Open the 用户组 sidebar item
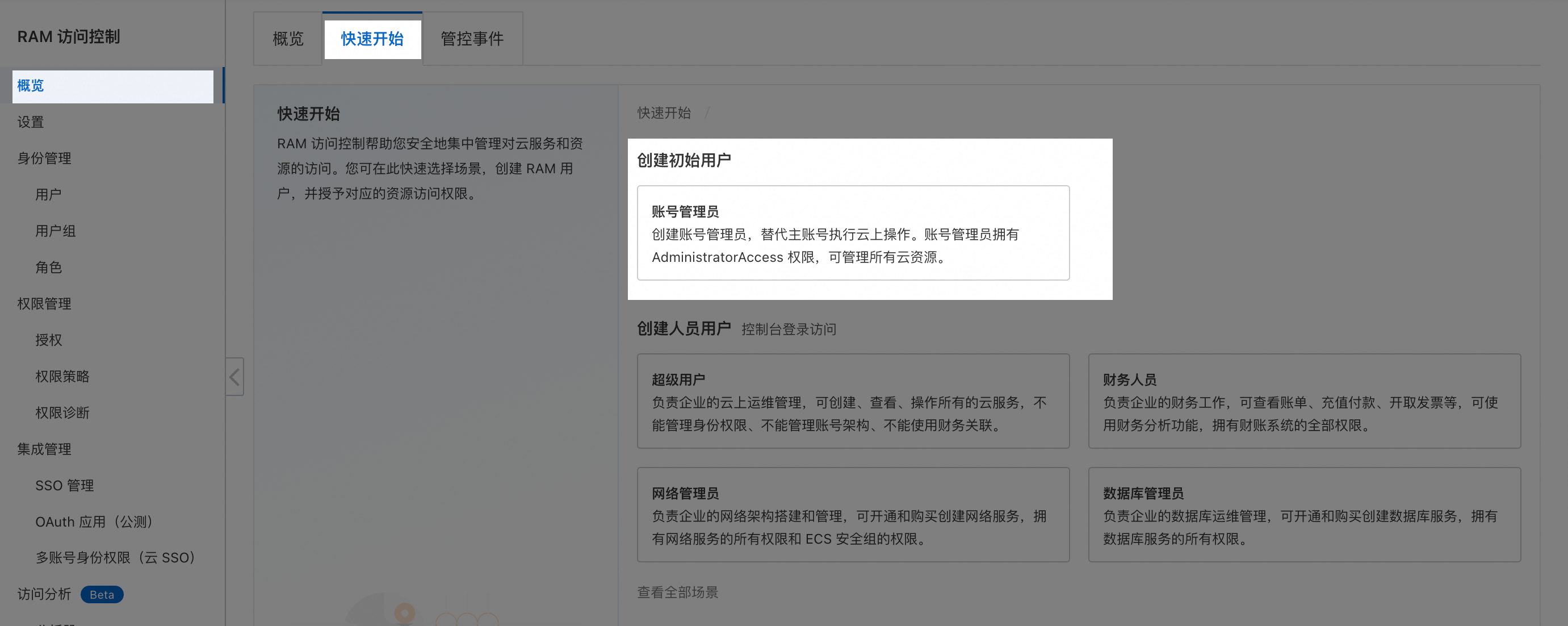This screenshot has height=626, width=1568. pos(56,231)
